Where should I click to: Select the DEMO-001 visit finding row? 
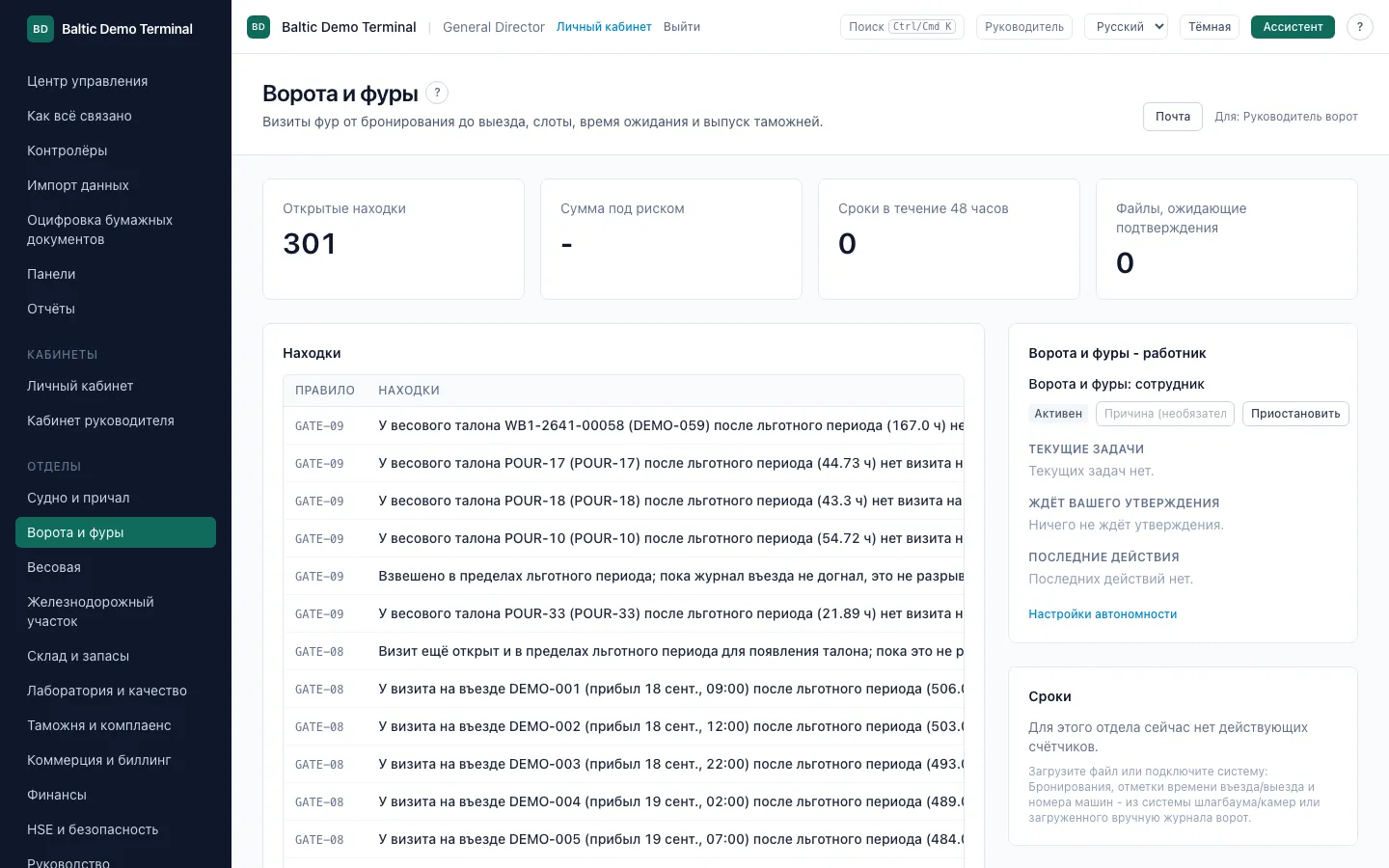point(623,689)
